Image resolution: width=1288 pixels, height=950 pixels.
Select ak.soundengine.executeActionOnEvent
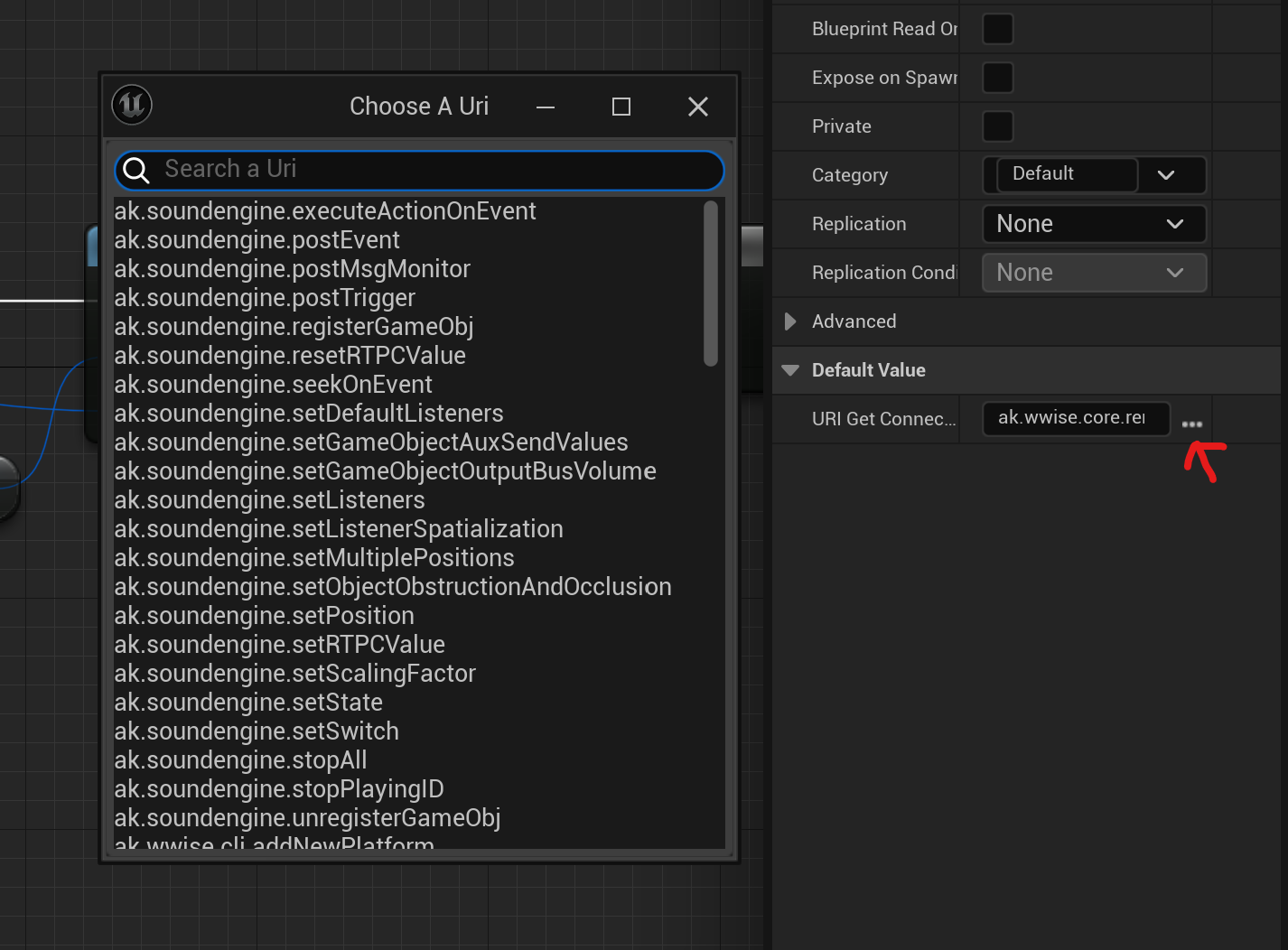(325, 211)
